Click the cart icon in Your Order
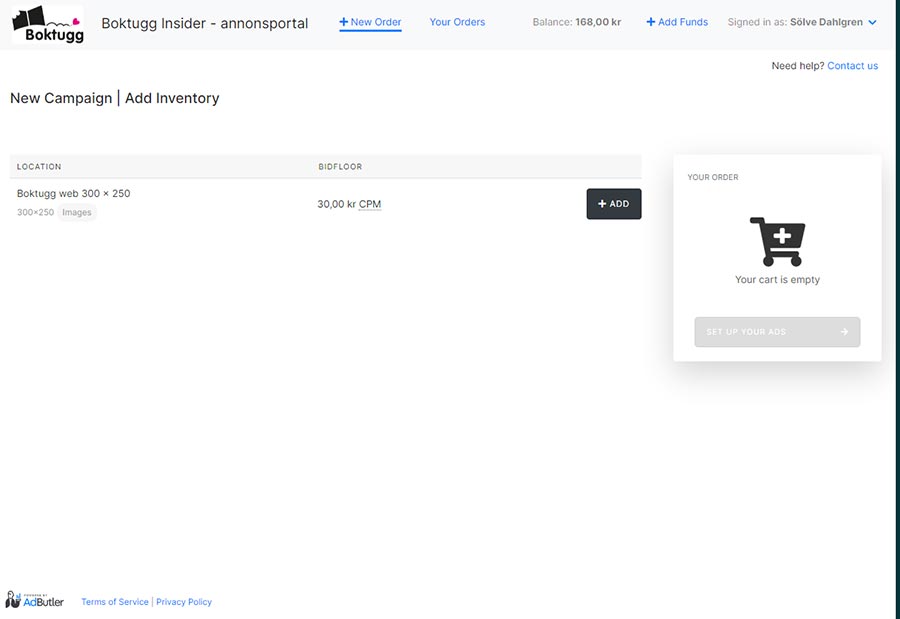Image resolution: width=900 pixels, height=619 pixels. 777,242
